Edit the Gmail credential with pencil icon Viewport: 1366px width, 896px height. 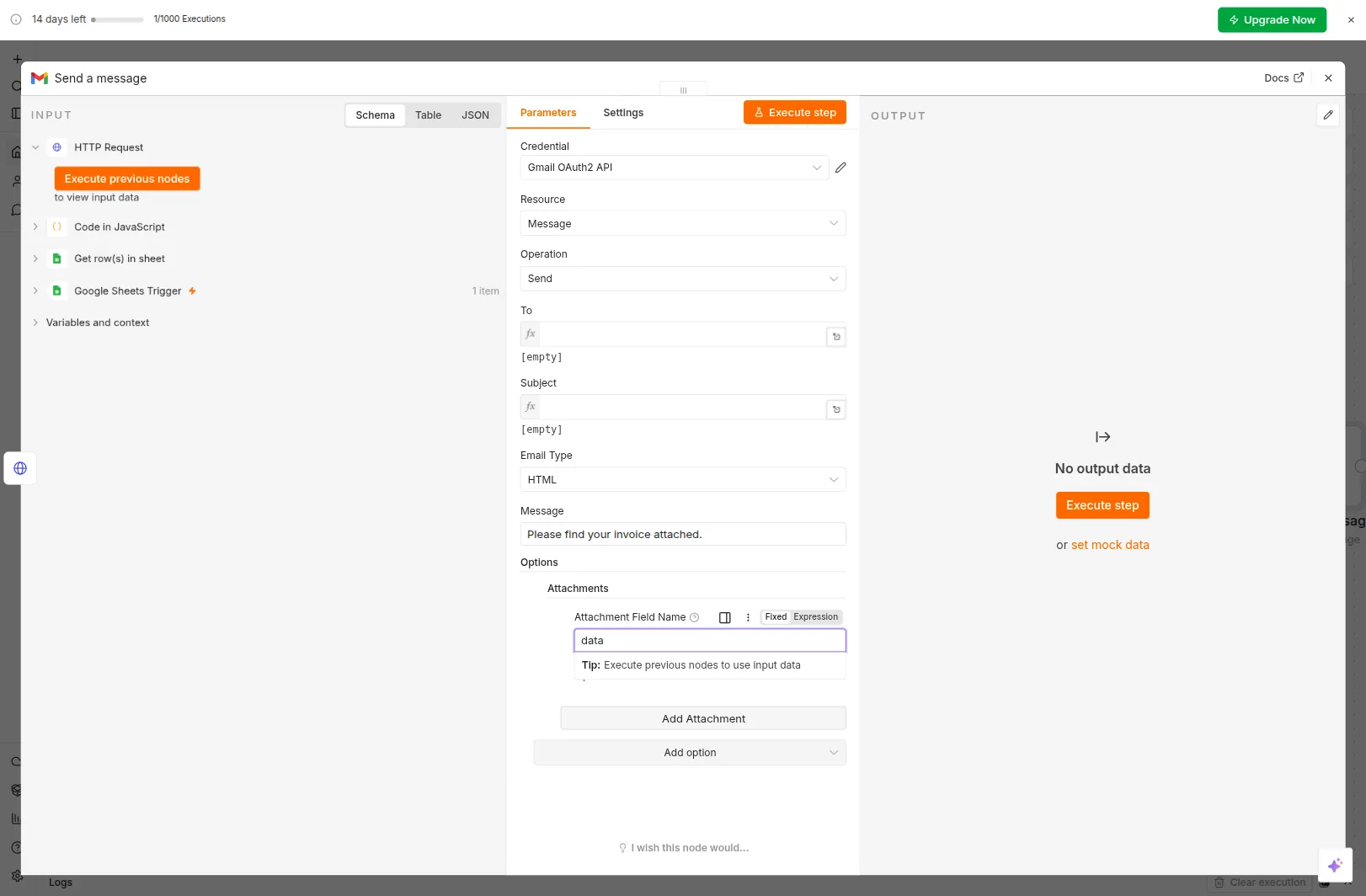point(840,168)
